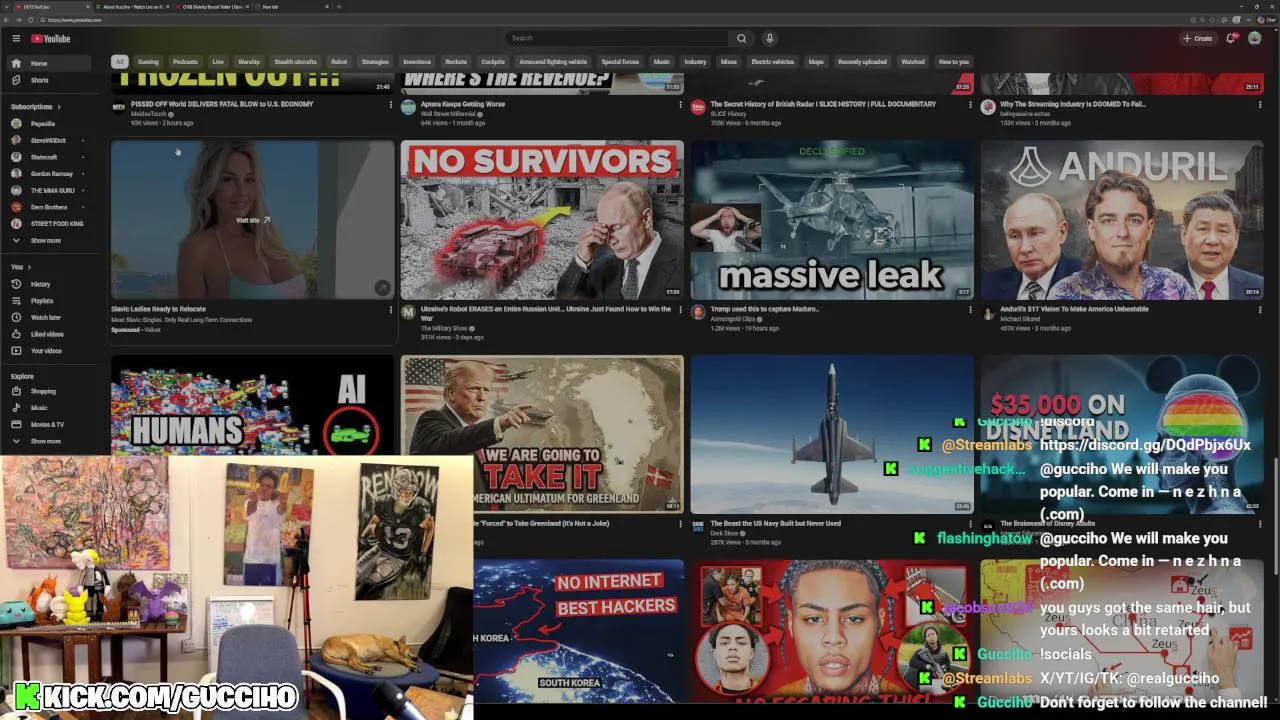Screen dimensions: 1280x720
Task: Click the YouTube logo
Action: 50,39
